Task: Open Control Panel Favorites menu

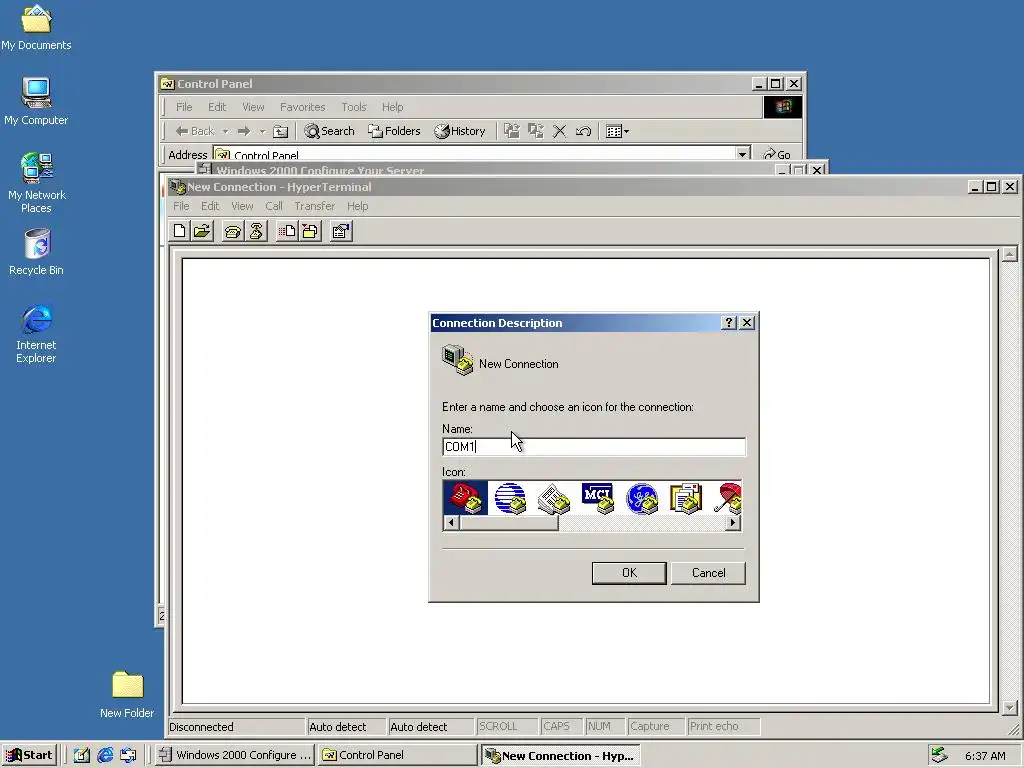Action: tap(302, 107)
